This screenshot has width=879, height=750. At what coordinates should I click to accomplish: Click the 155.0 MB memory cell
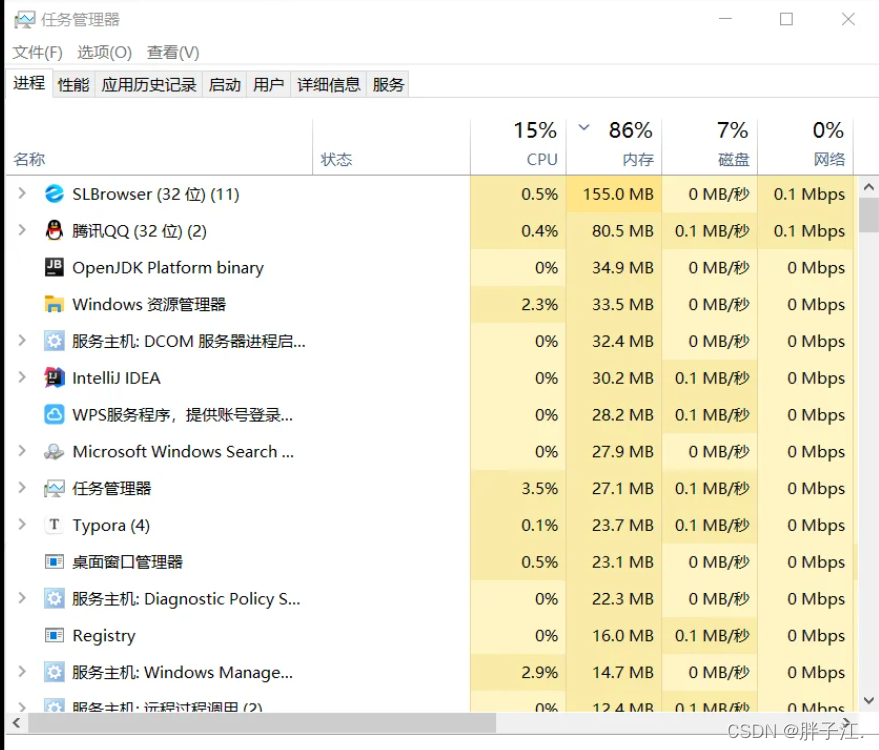[x=614, y=194]
